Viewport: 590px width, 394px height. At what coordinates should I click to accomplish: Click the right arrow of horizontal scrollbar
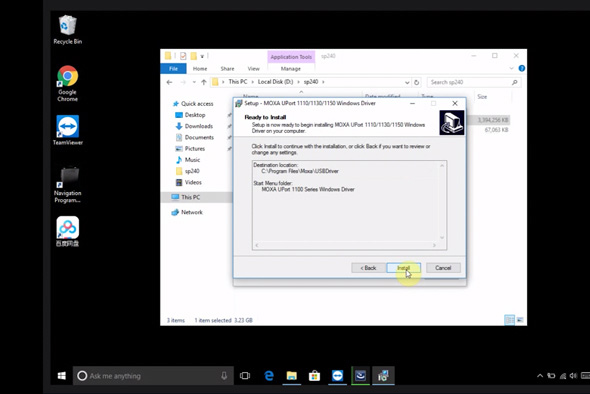point(434,245)
